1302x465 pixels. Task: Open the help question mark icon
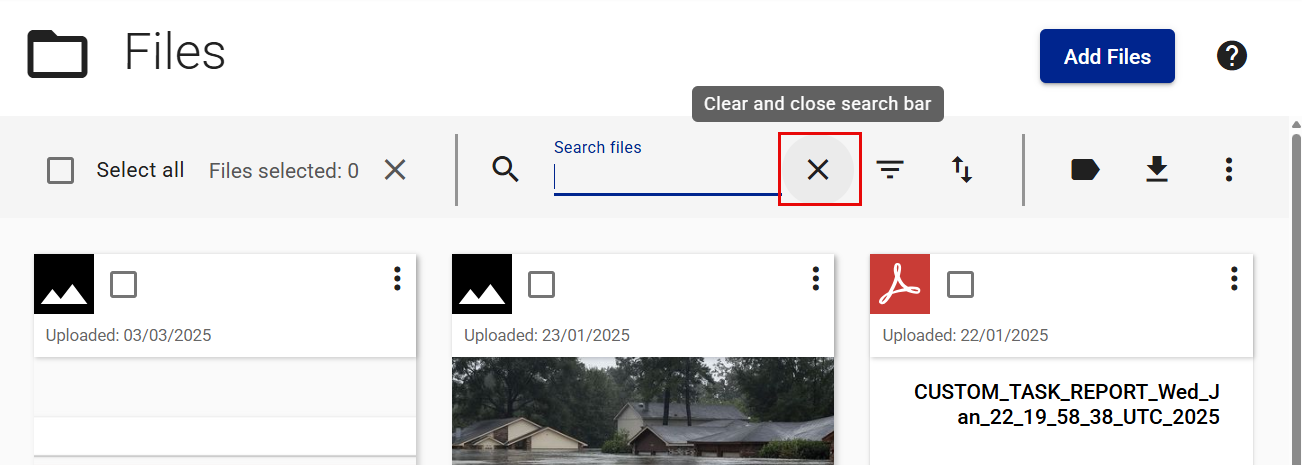[x=1232, y=56]
